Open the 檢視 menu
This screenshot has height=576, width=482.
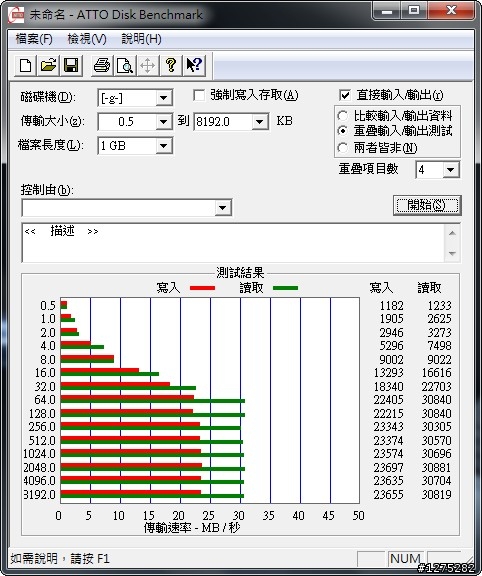87,39
